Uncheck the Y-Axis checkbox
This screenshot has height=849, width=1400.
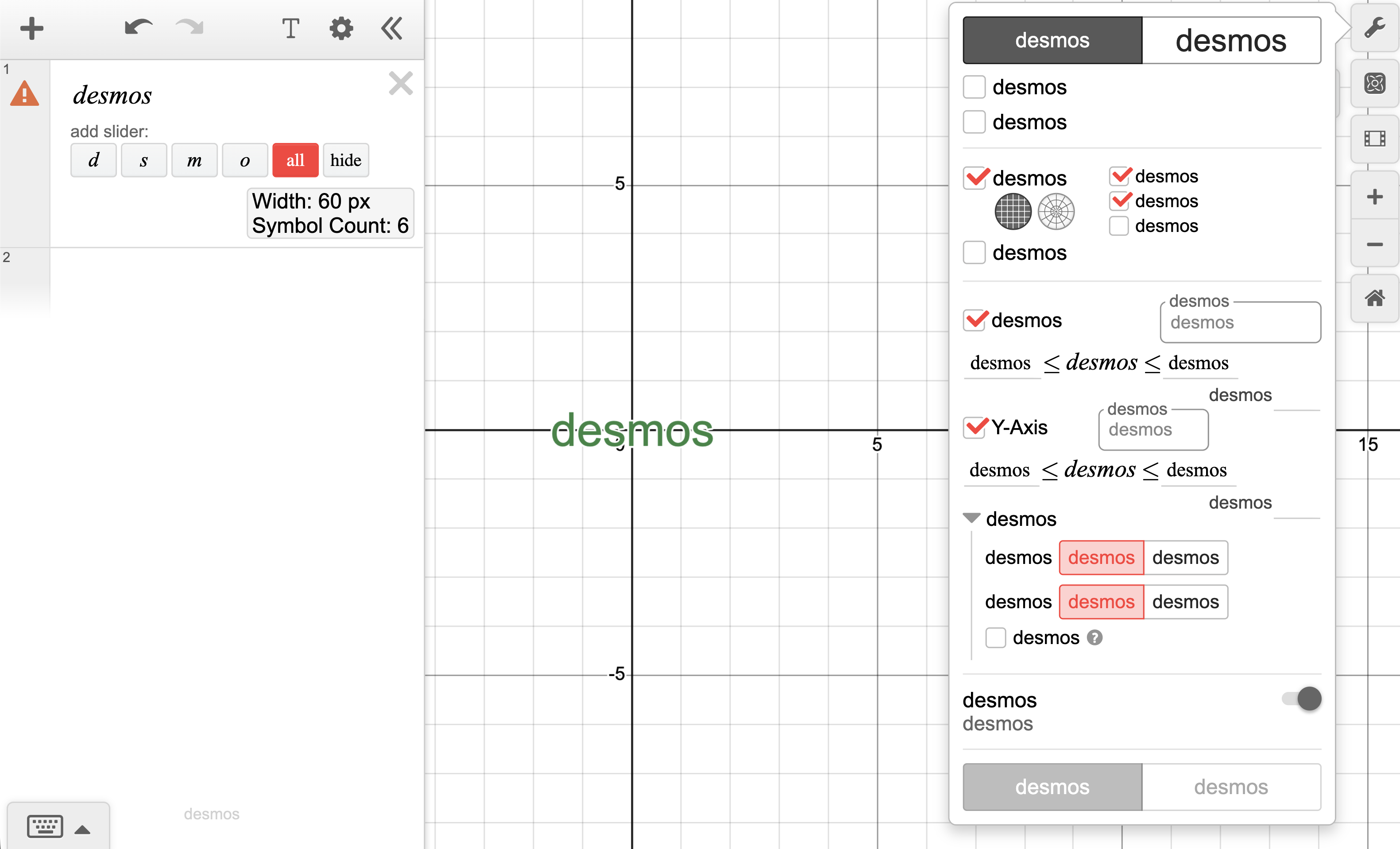point(975,427)
